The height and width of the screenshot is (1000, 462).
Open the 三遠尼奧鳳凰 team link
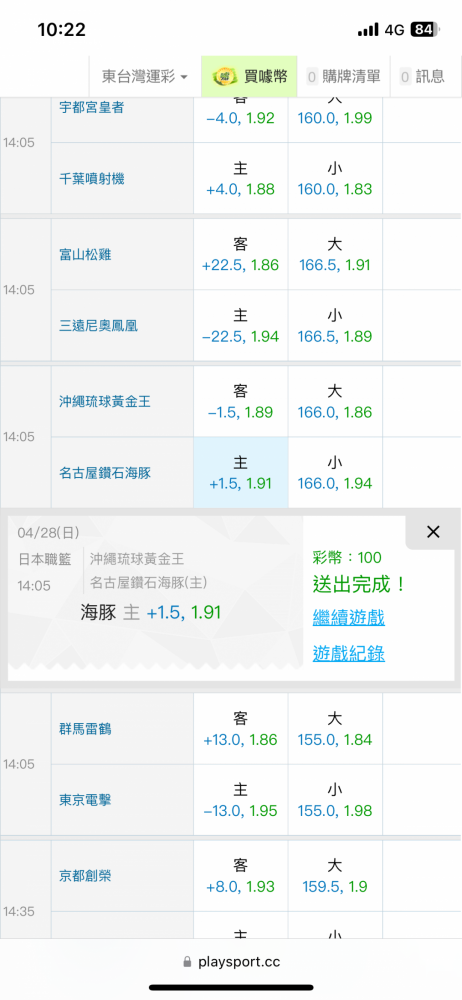(x=98, y=326)
